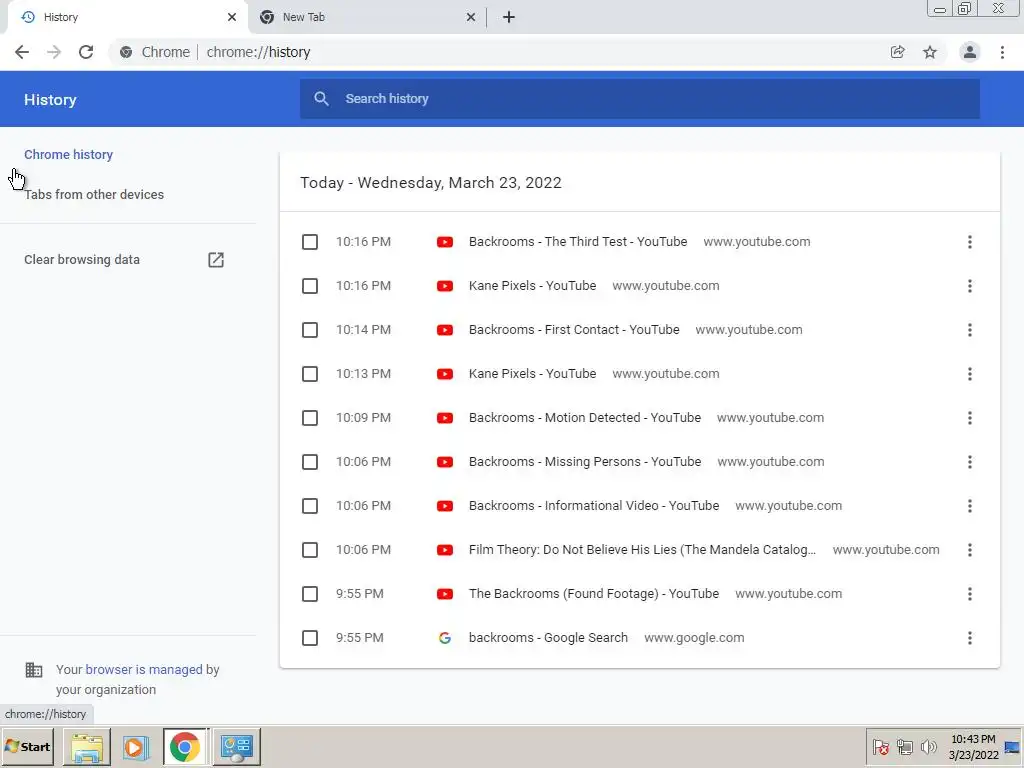The image size is (1024, 768).
Task: Share this page icon in address bar
Action: [897, 52]
